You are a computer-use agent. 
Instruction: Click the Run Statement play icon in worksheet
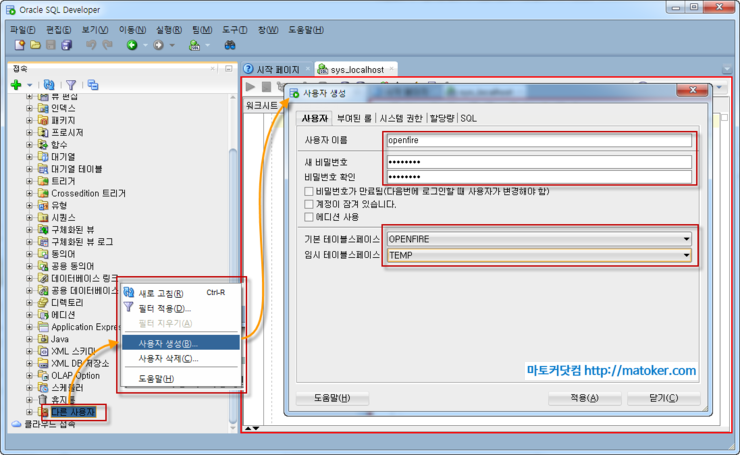[x=251, y=86]
